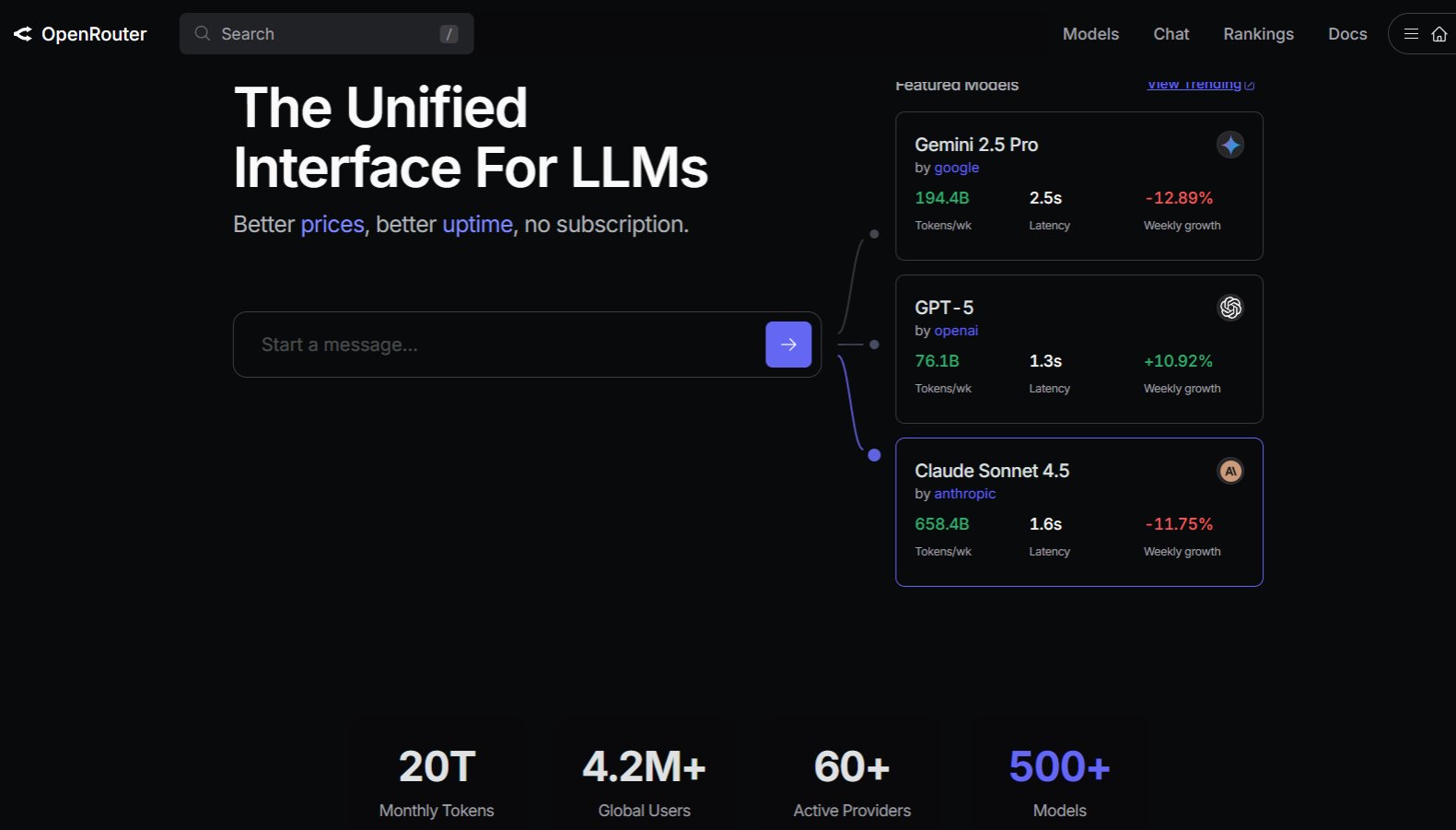Click the OpenAI logo on GPT-5 card
The height and width of the screenshot is (830, 1456).
[1229, 308]
